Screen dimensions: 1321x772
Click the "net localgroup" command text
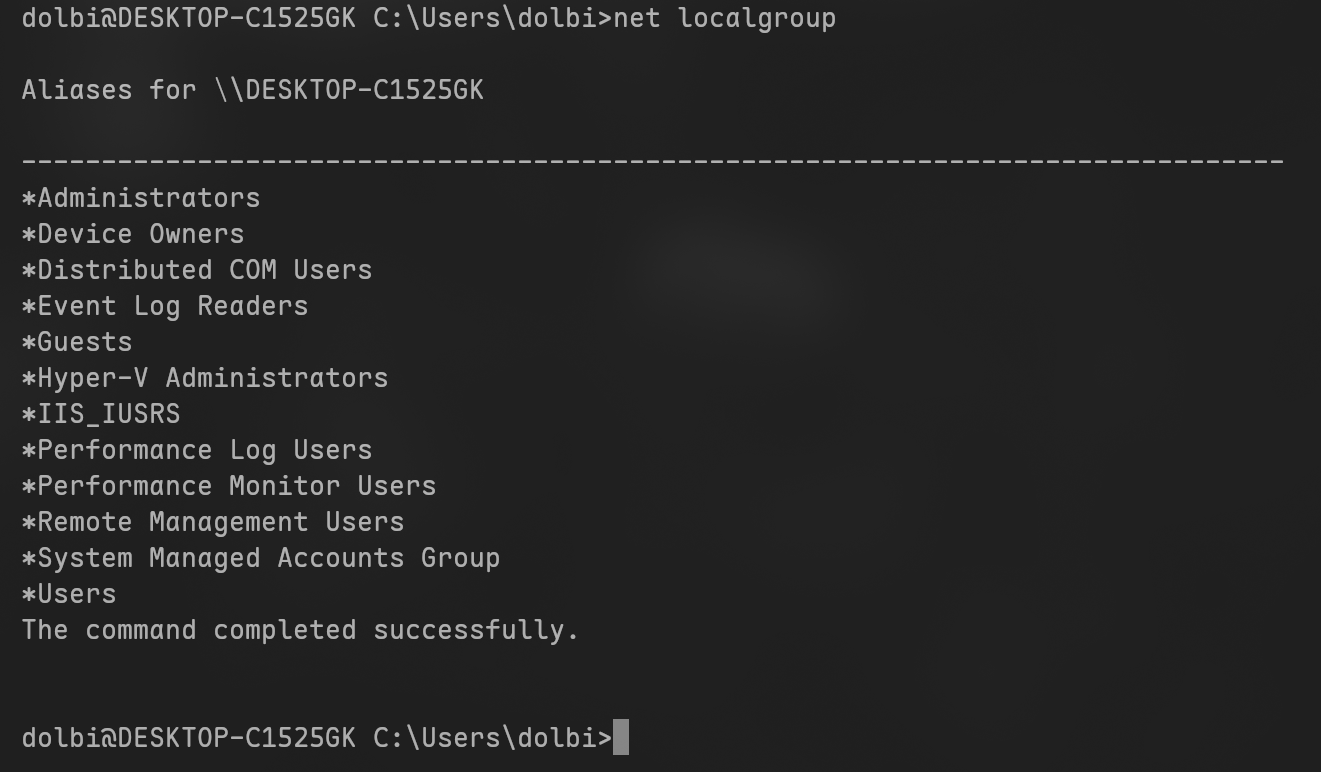click(x=724, y=18)
